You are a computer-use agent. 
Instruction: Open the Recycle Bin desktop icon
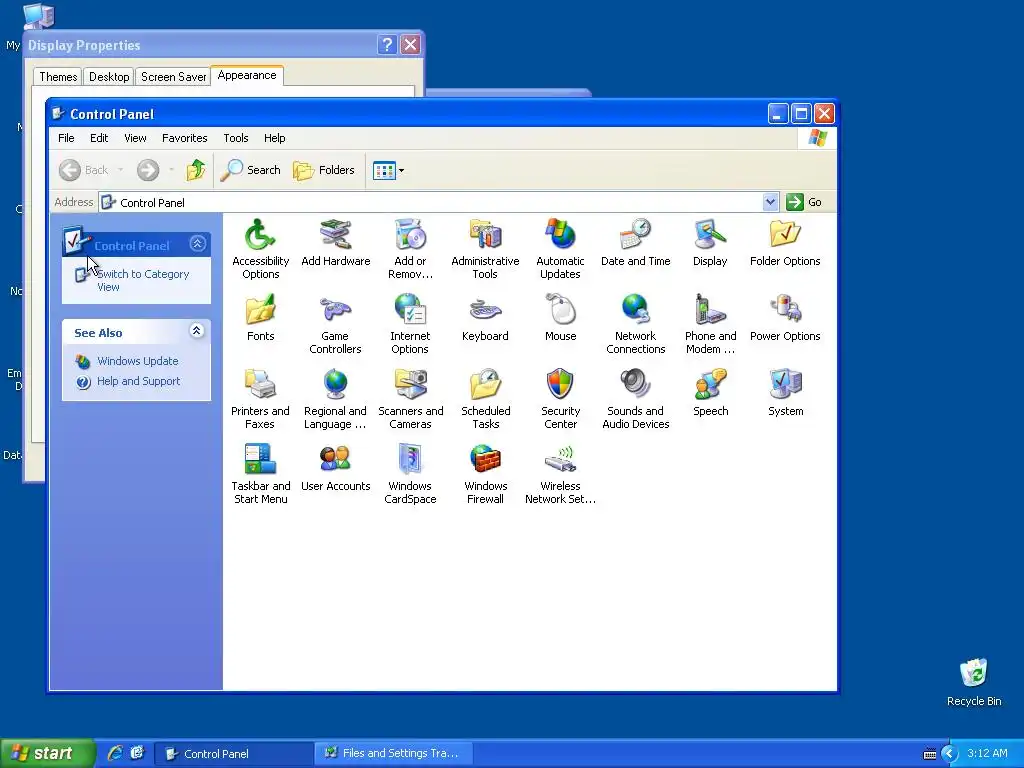(974, 682)
